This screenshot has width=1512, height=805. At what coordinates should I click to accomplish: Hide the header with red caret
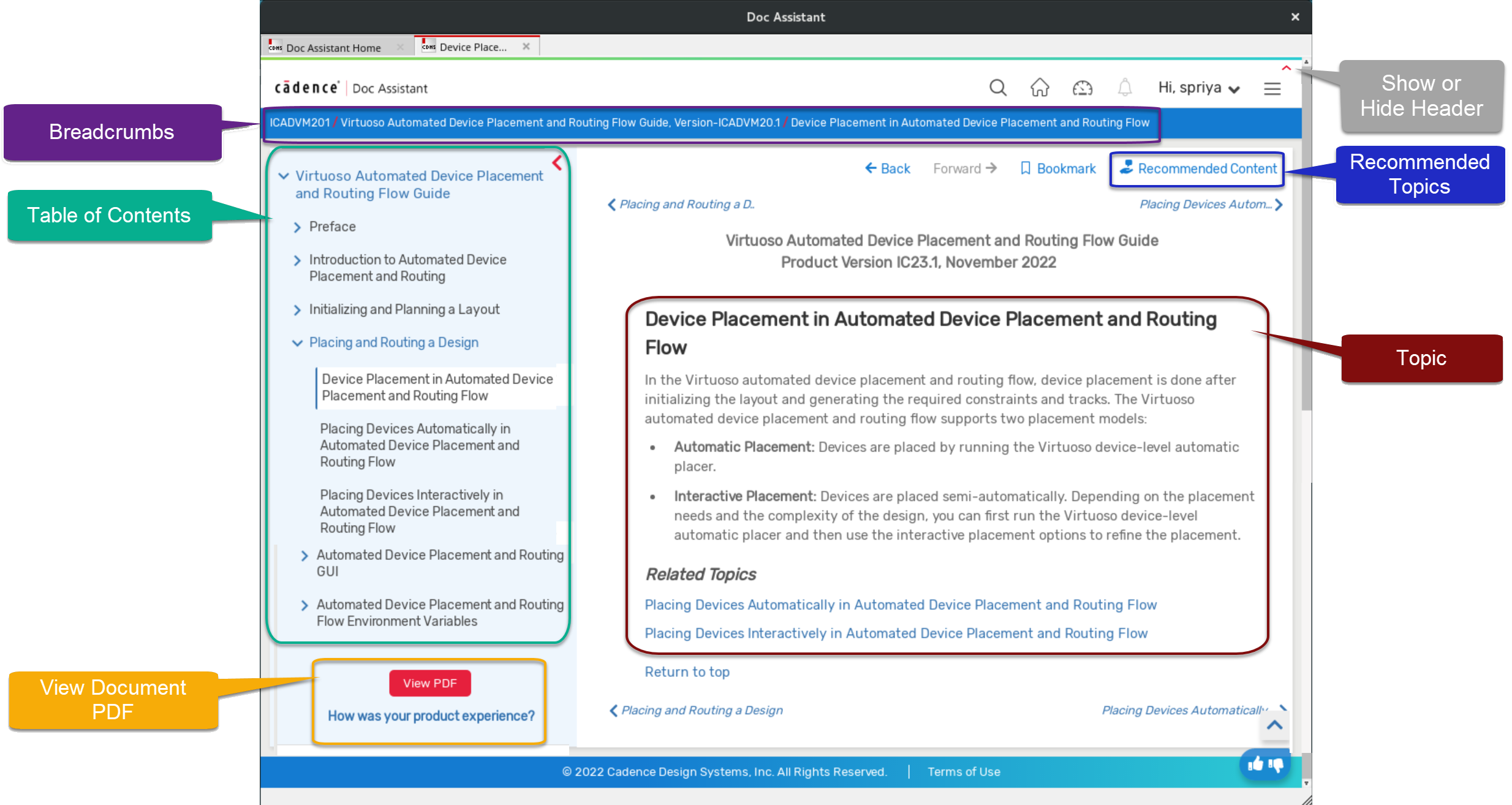click(x=1287, y=68)
